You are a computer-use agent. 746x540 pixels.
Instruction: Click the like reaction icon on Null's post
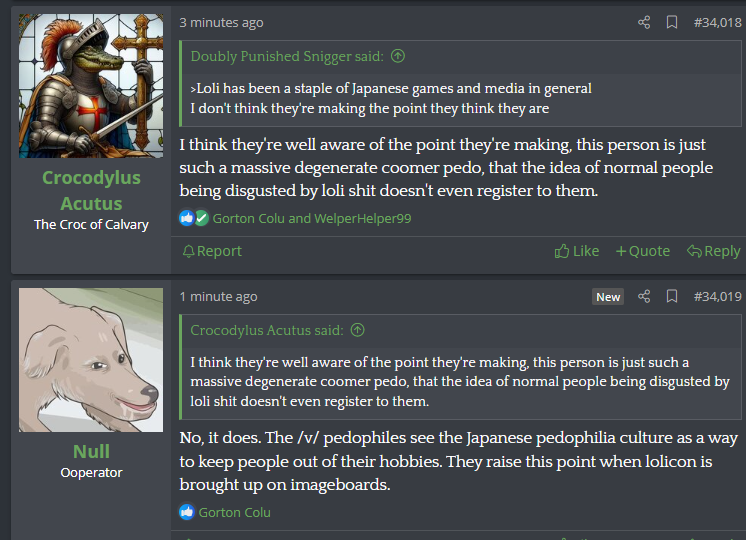click(x=186, y=512)
